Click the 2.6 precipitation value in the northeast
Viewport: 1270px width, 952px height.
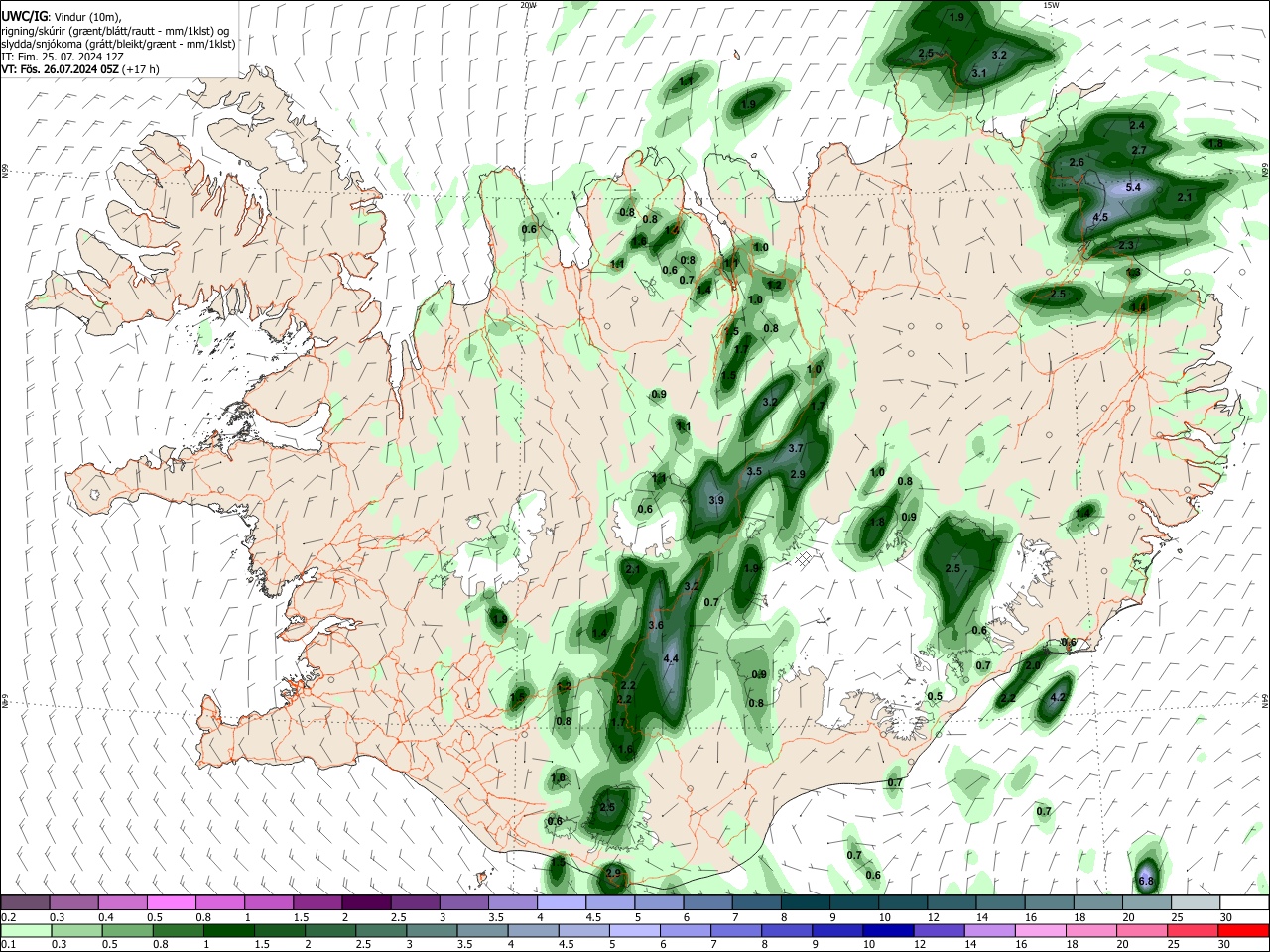[1077, 162]
